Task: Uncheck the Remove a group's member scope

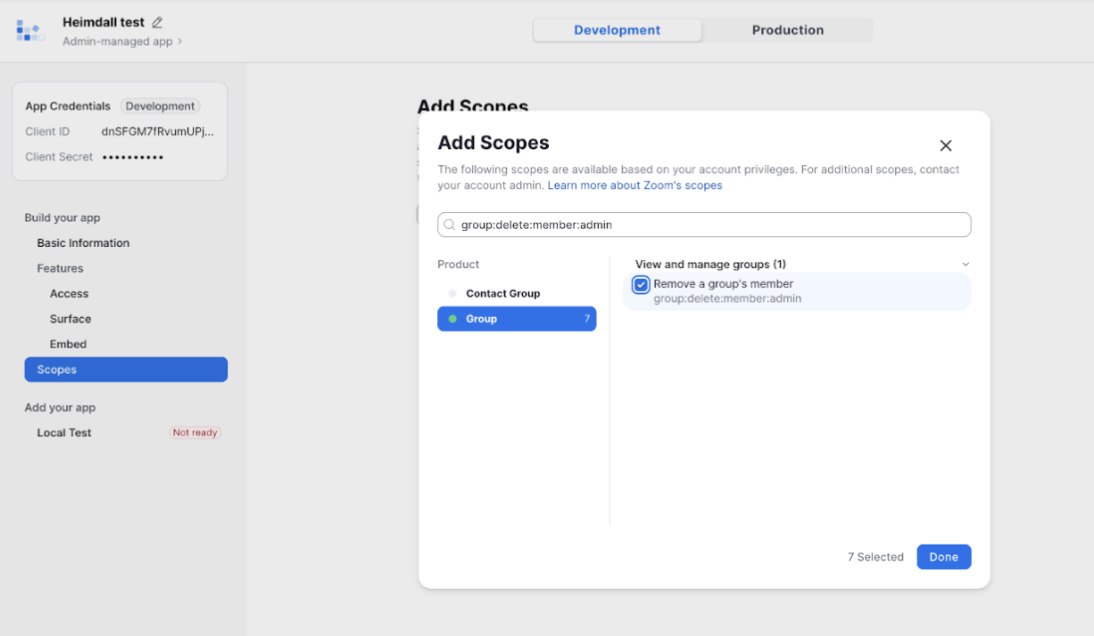Action: pyautogui.click(x=640, y=285)
